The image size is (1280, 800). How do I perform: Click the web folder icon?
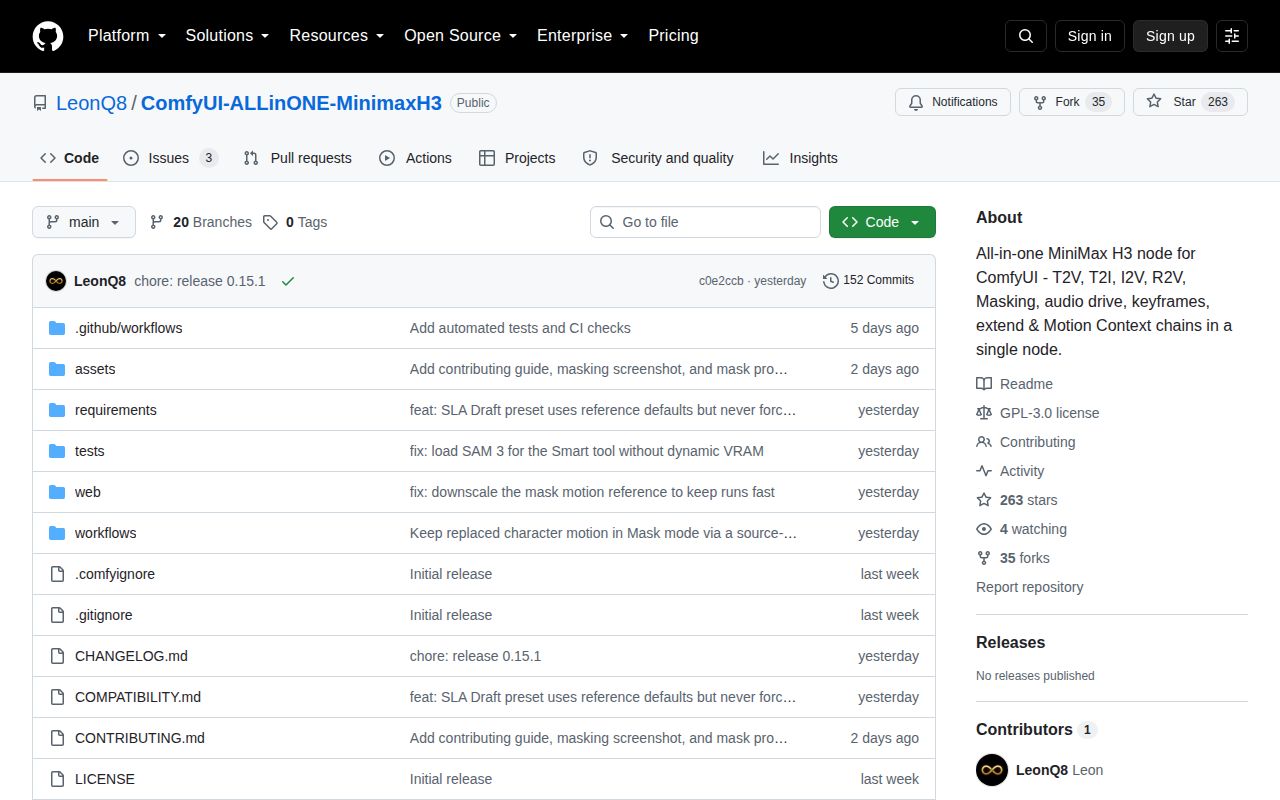point(57,492)
